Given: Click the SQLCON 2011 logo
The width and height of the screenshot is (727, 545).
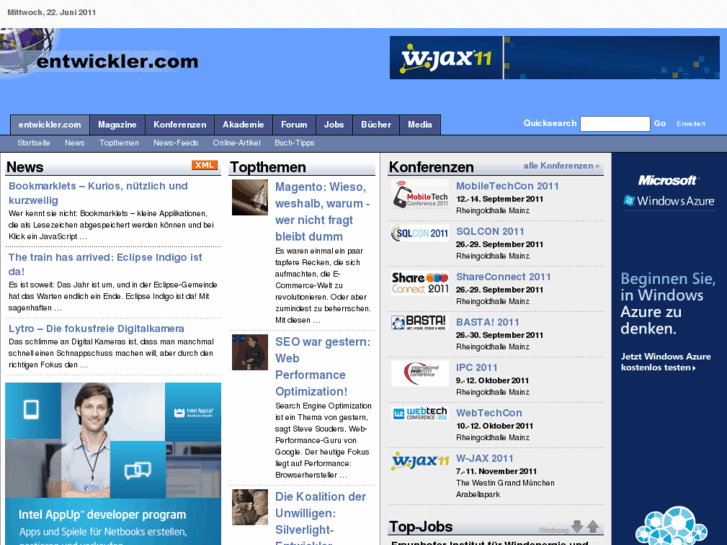Looking at the screenshot, I should [420, 233].
